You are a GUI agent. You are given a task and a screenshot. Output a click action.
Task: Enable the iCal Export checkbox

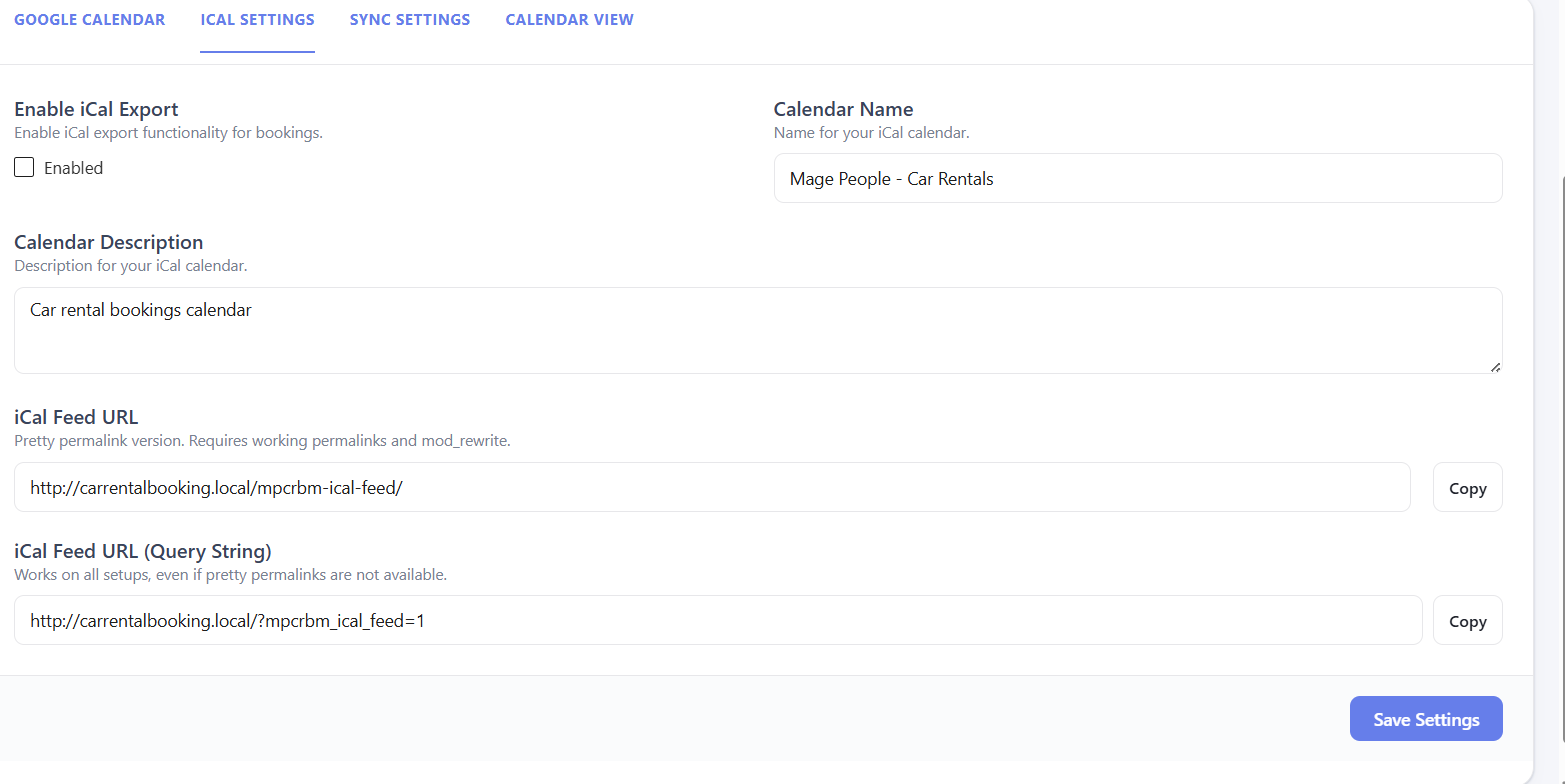point(24,167)
